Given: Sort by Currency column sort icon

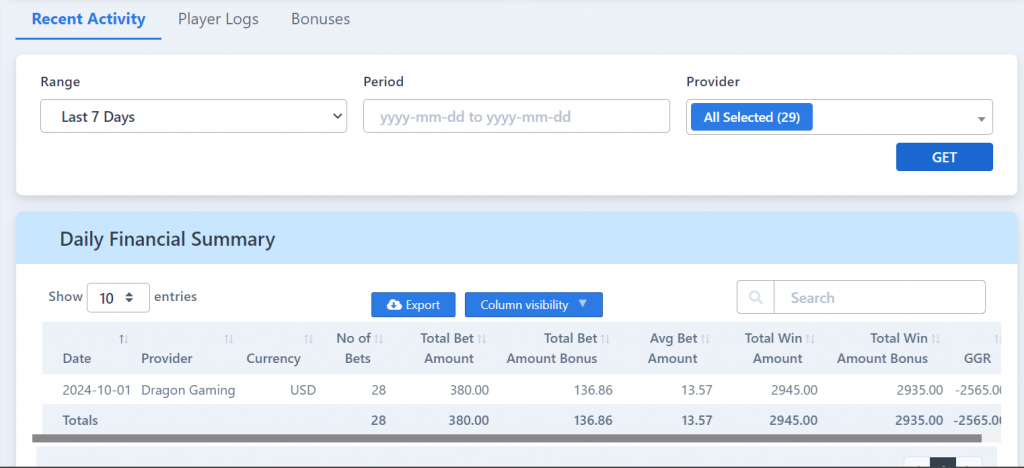Looking at the screenshot, I should (x=308, y=339).
